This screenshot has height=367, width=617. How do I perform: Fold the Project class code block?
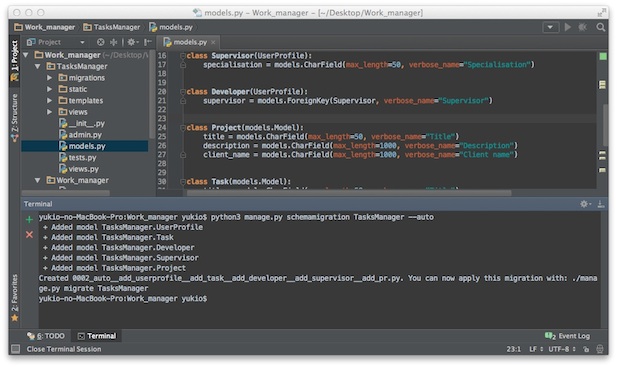183,128
